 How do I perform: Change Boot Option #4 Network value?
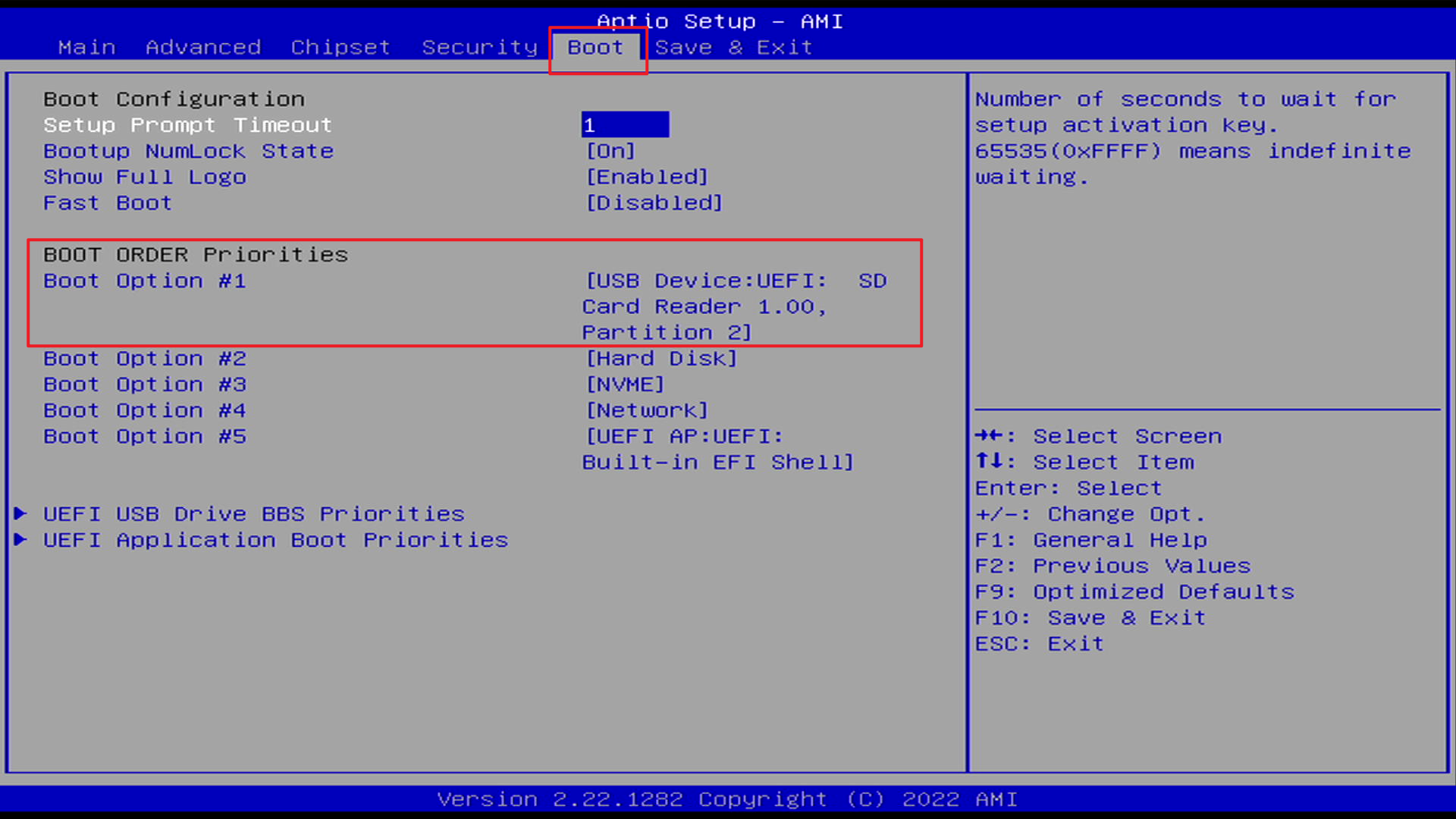[647, 410]
